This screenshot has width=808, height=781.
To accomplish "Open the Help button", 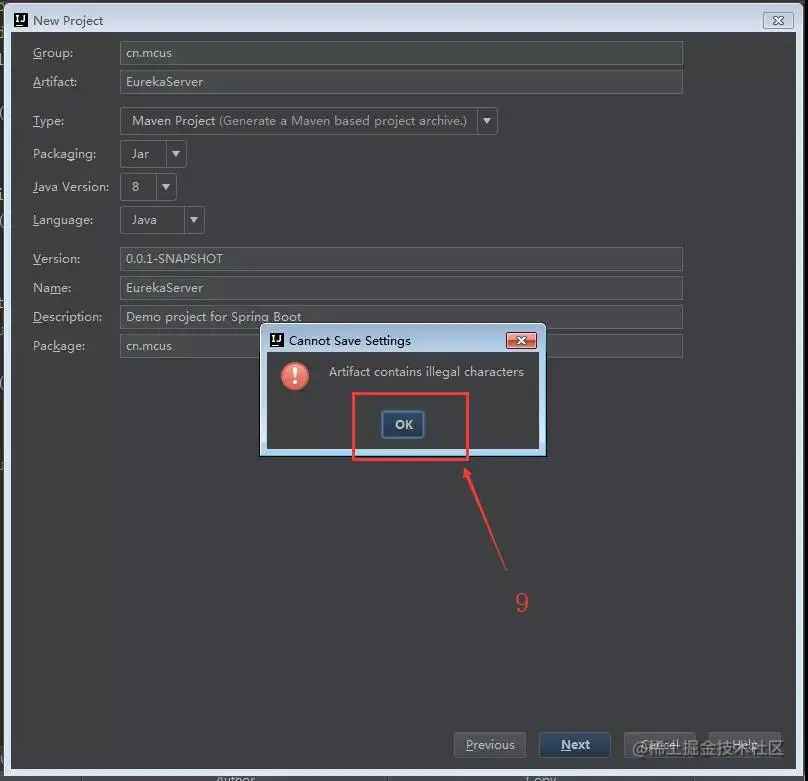I will pos(745,745).
